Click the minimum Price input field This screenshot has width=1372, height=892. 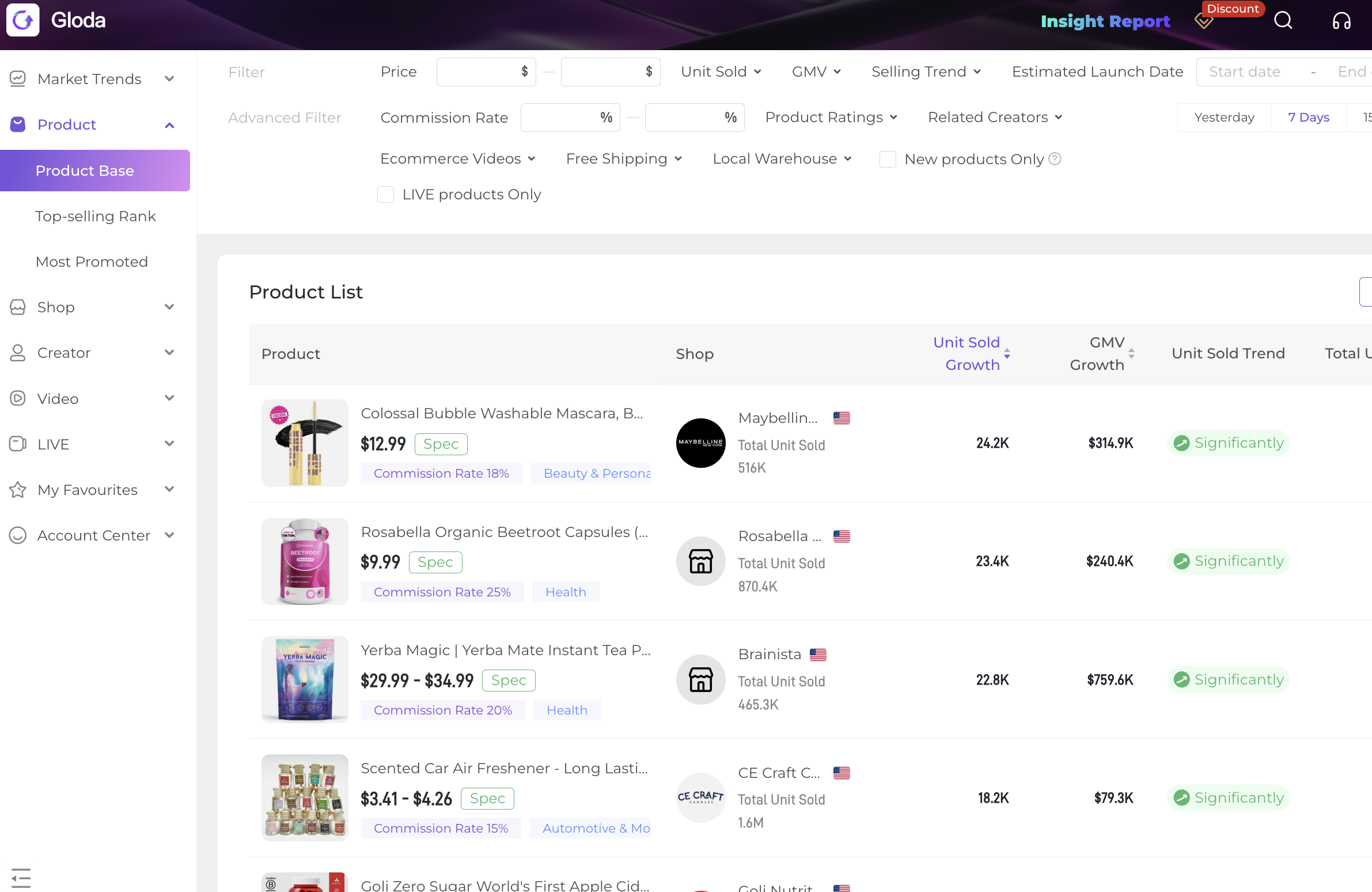486,71
